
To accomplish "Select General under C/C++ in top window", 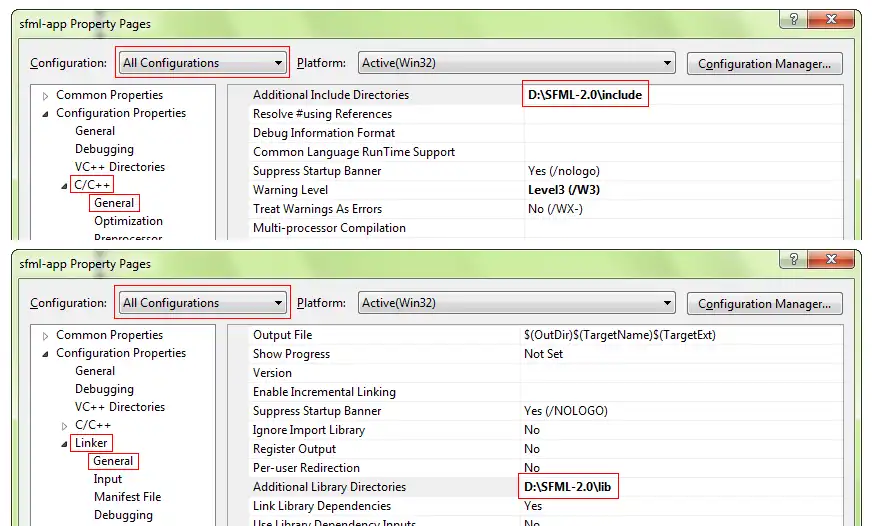I will [x=114, y=203].
